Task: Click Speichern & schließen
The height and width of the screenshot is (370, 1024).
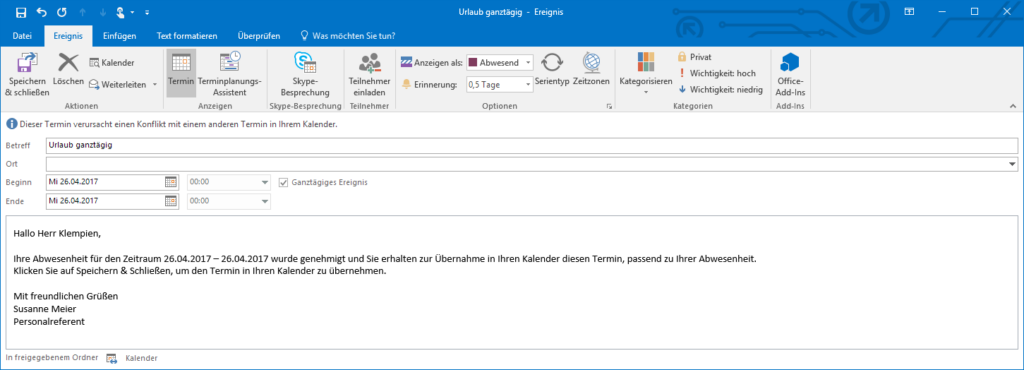Action: 27,75
